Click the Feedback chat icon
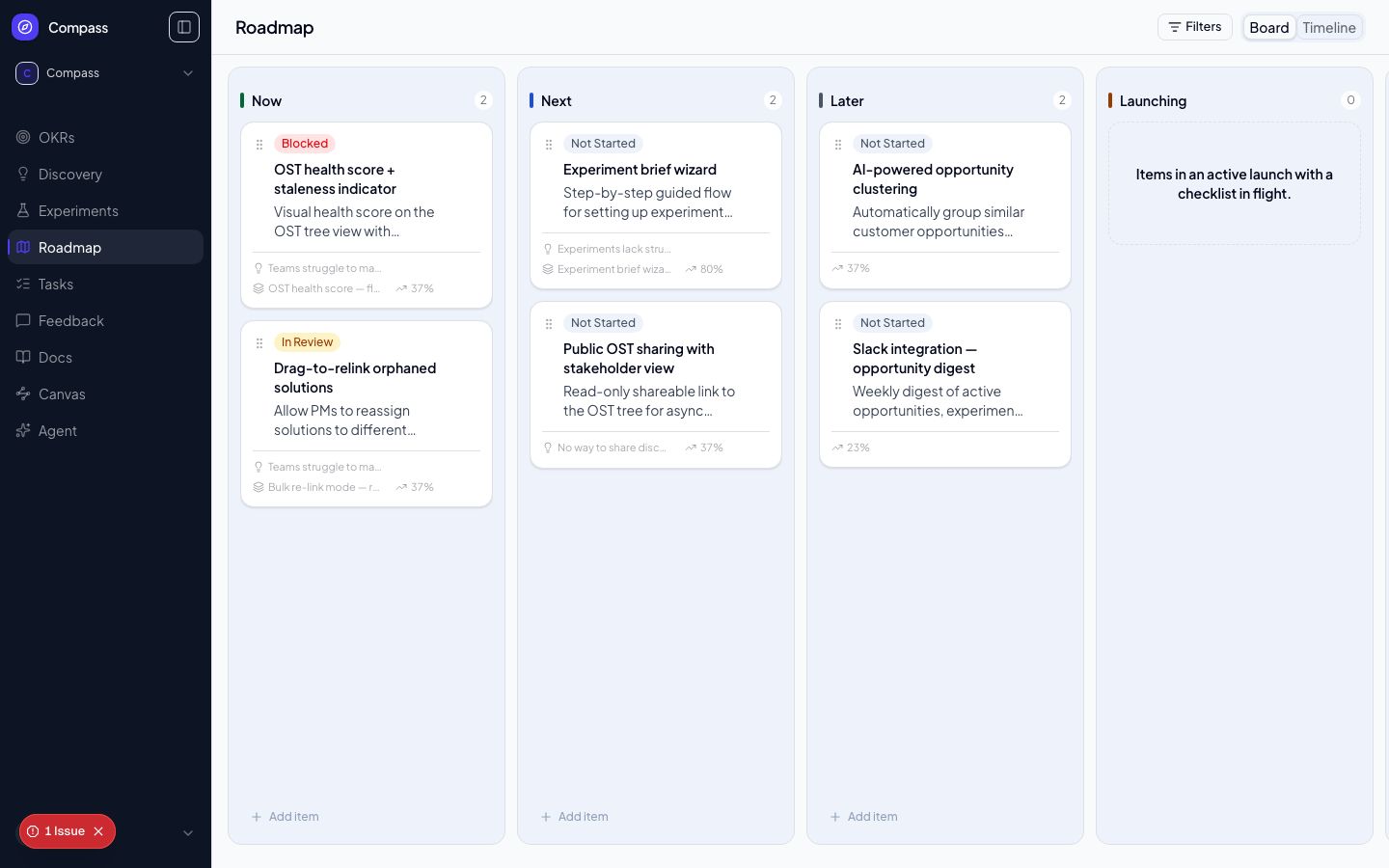Screen dimensions: 1389x868 click(x=23, y=320)
